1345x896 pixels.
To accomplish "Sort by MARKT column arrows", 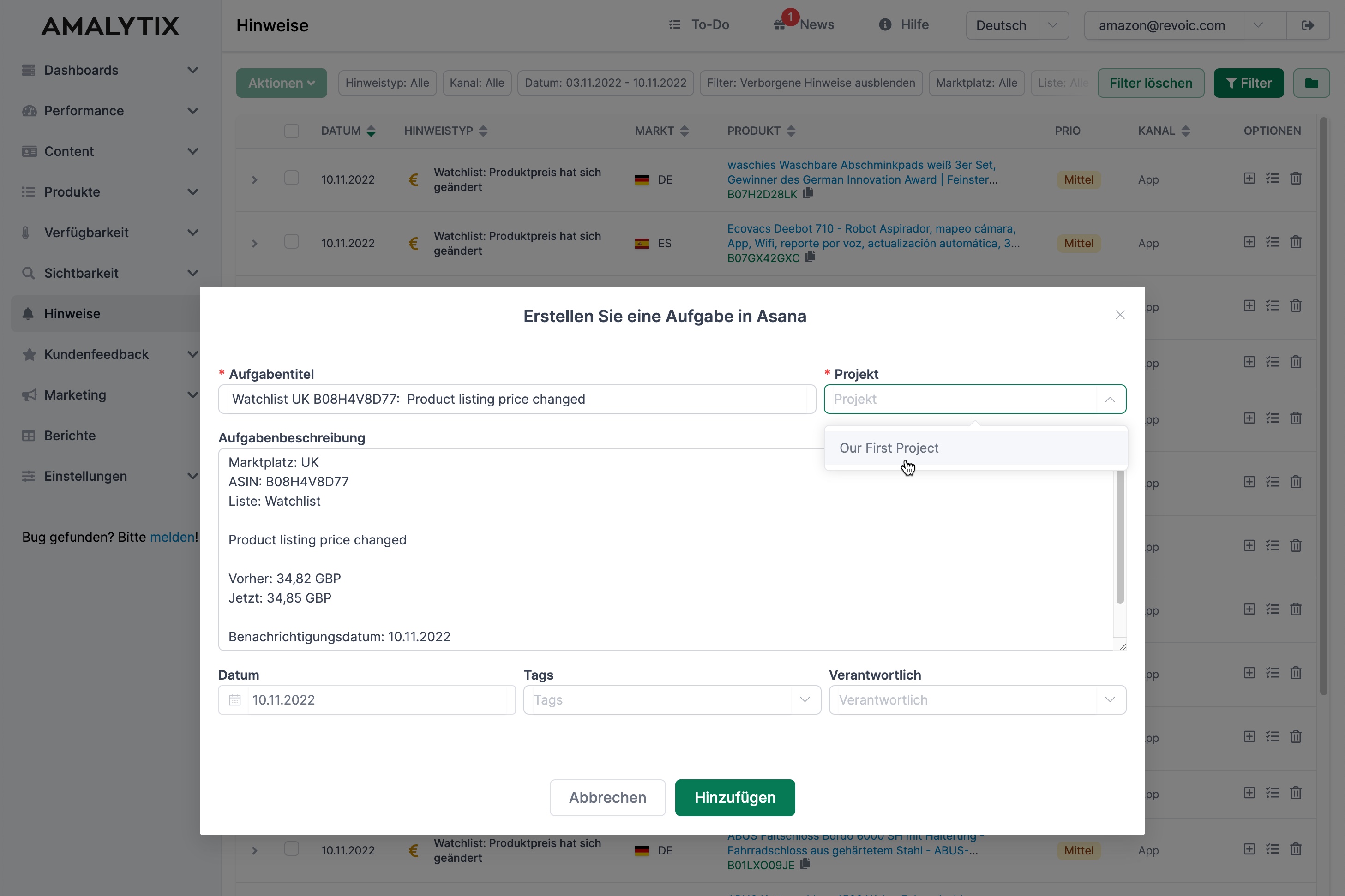I will pyautogui.click(x=684, y=131).
